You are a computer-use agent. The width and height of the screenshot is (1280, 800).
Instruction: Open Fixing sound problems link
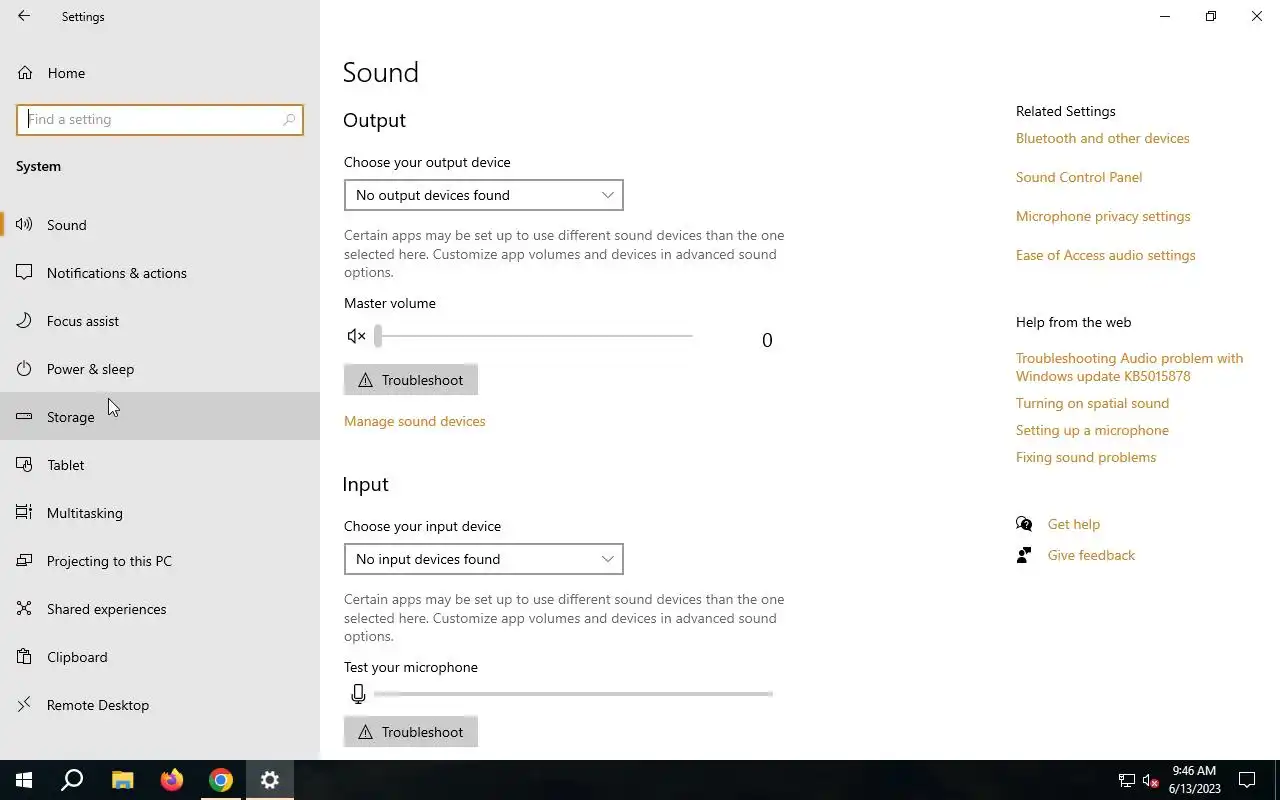pyautogui.click(x=1086, y=457)
